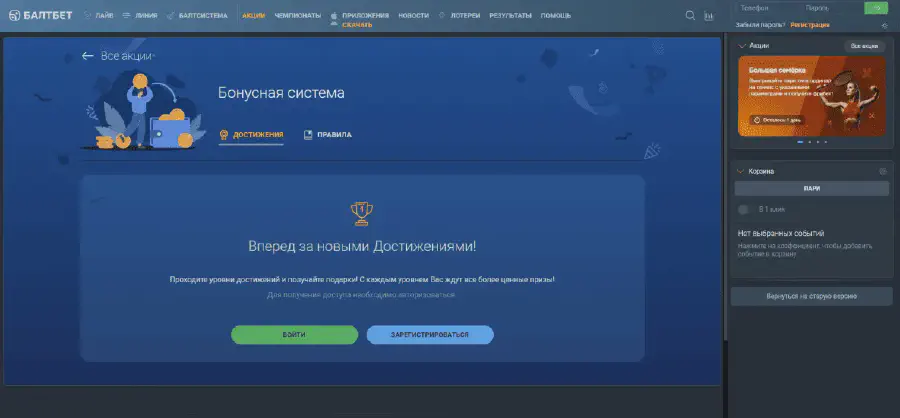
Task: Select the fourth carousel dot
Action: tap(825, 141)
